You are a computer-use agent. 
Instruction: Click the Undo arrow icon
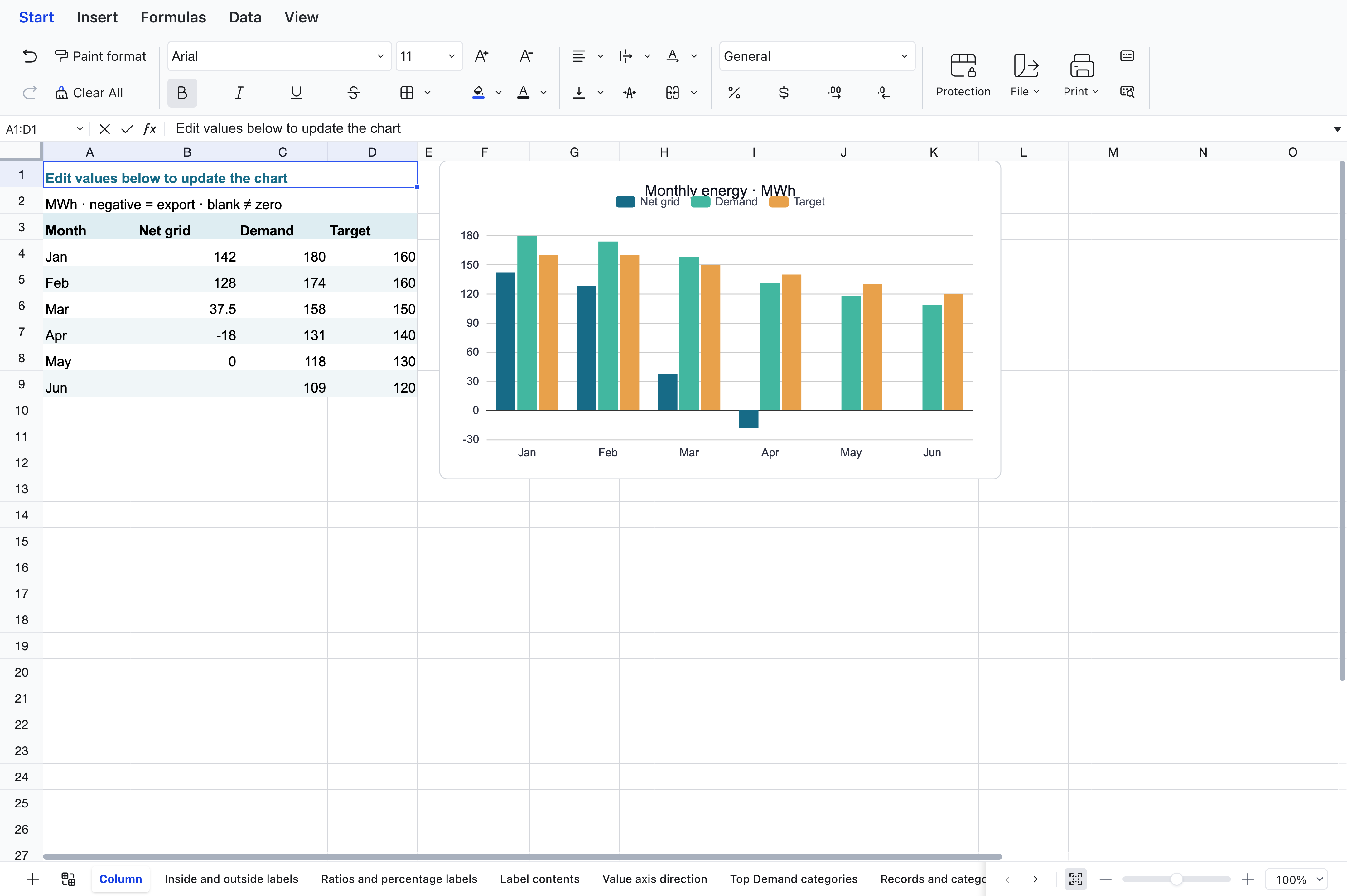30,56
